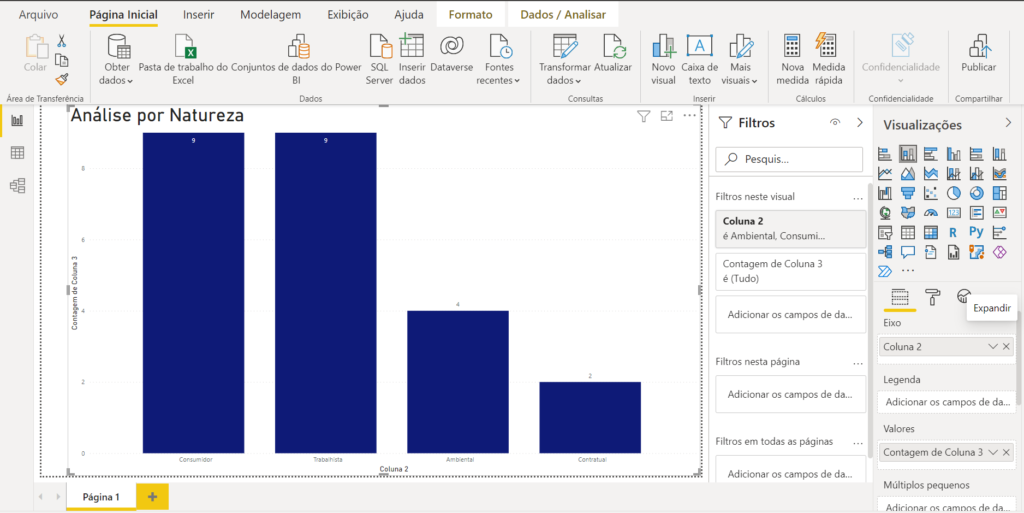Select the Q&A speech bubble visual

click(908, 252)
